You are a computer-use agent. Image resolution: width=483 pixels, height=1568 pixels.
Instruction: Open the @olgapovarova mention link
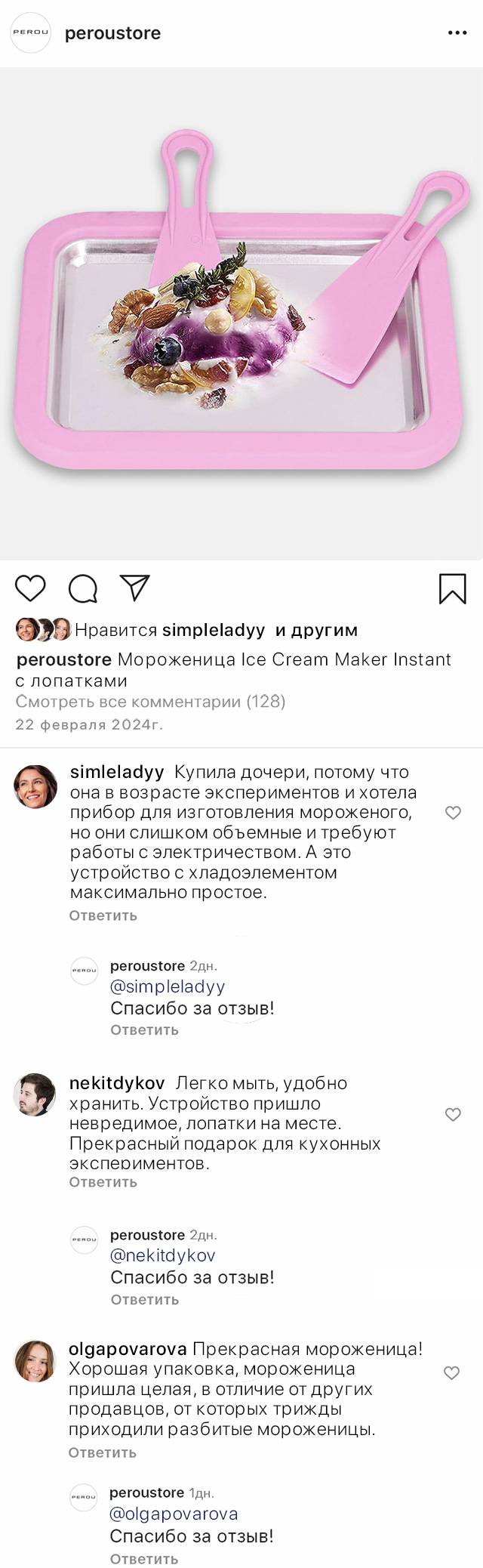174,1514
